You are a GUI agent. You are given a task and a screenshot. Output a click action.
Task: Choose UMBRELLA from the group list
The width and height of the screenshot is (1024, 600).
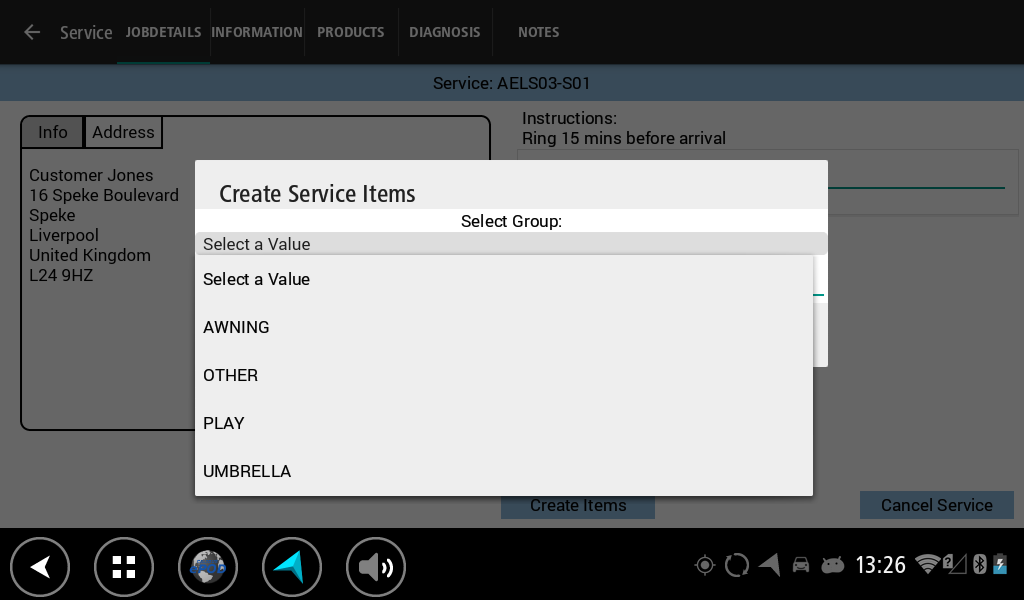504,471
